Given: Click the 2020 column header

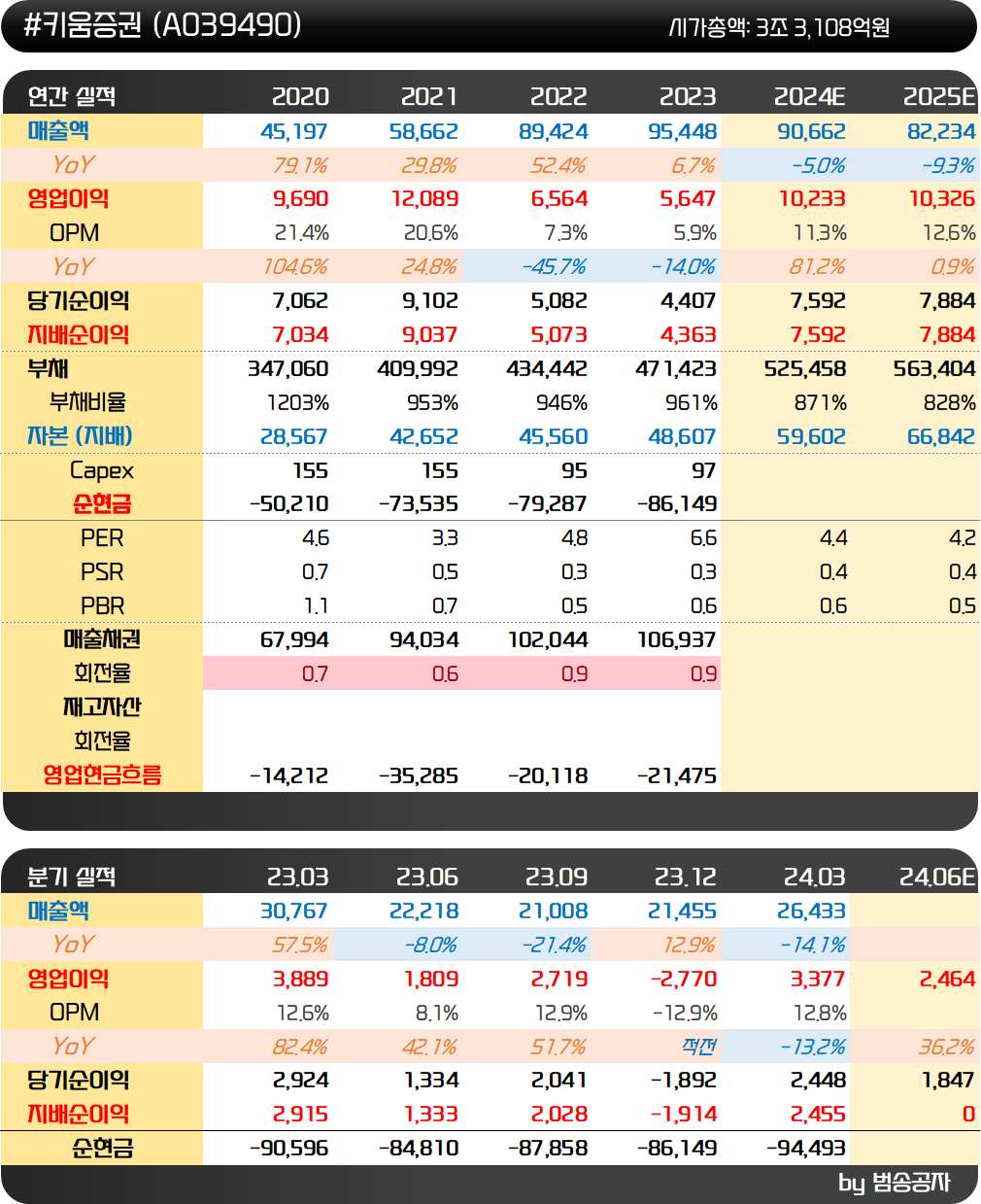Looking at the screenshot, I should click(300, 96).
